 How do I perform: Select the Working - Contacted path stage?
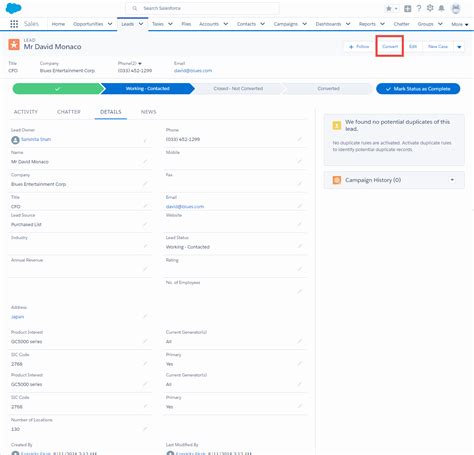(x=148, y=89)
